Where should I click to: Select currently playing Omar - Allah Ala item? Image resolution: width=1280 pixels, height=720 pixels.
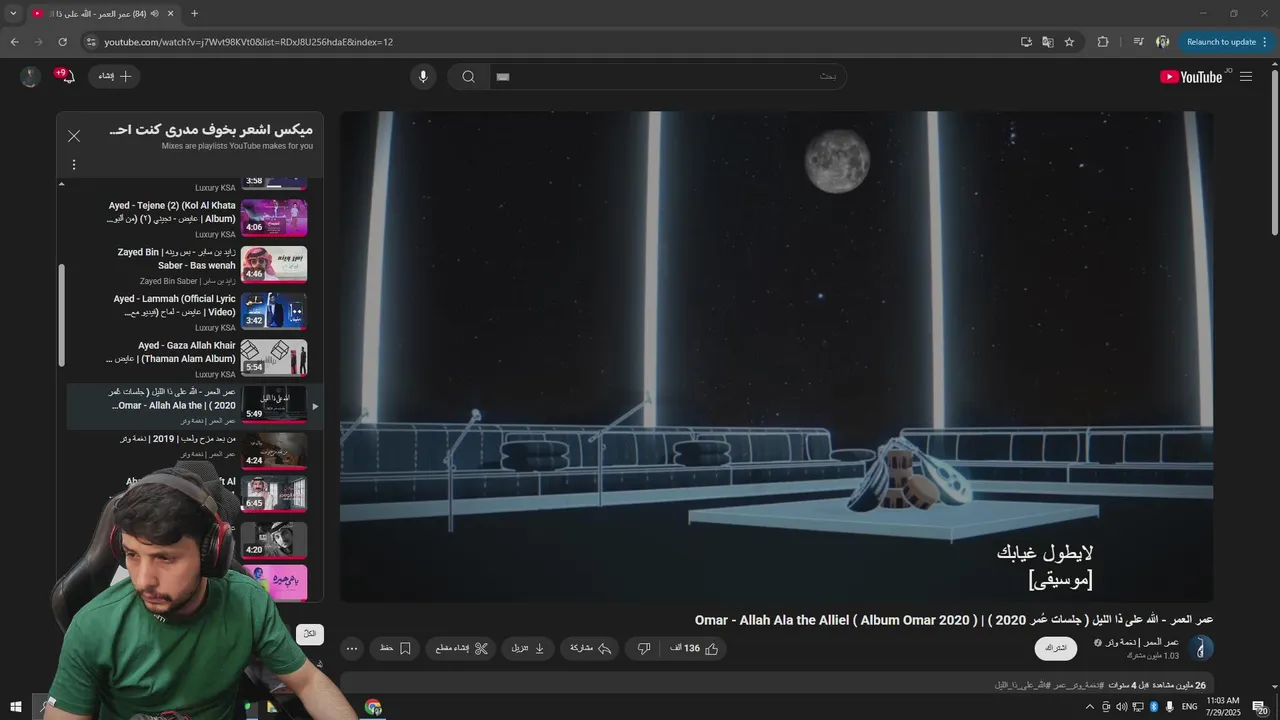pos(195,405)
